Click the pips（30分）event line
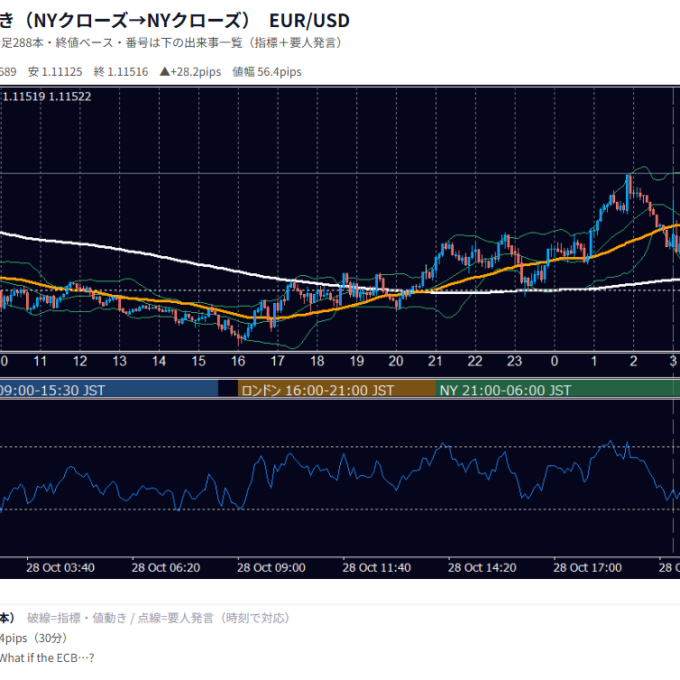This screenshot has width=680, height=680. tap(33, 638)
